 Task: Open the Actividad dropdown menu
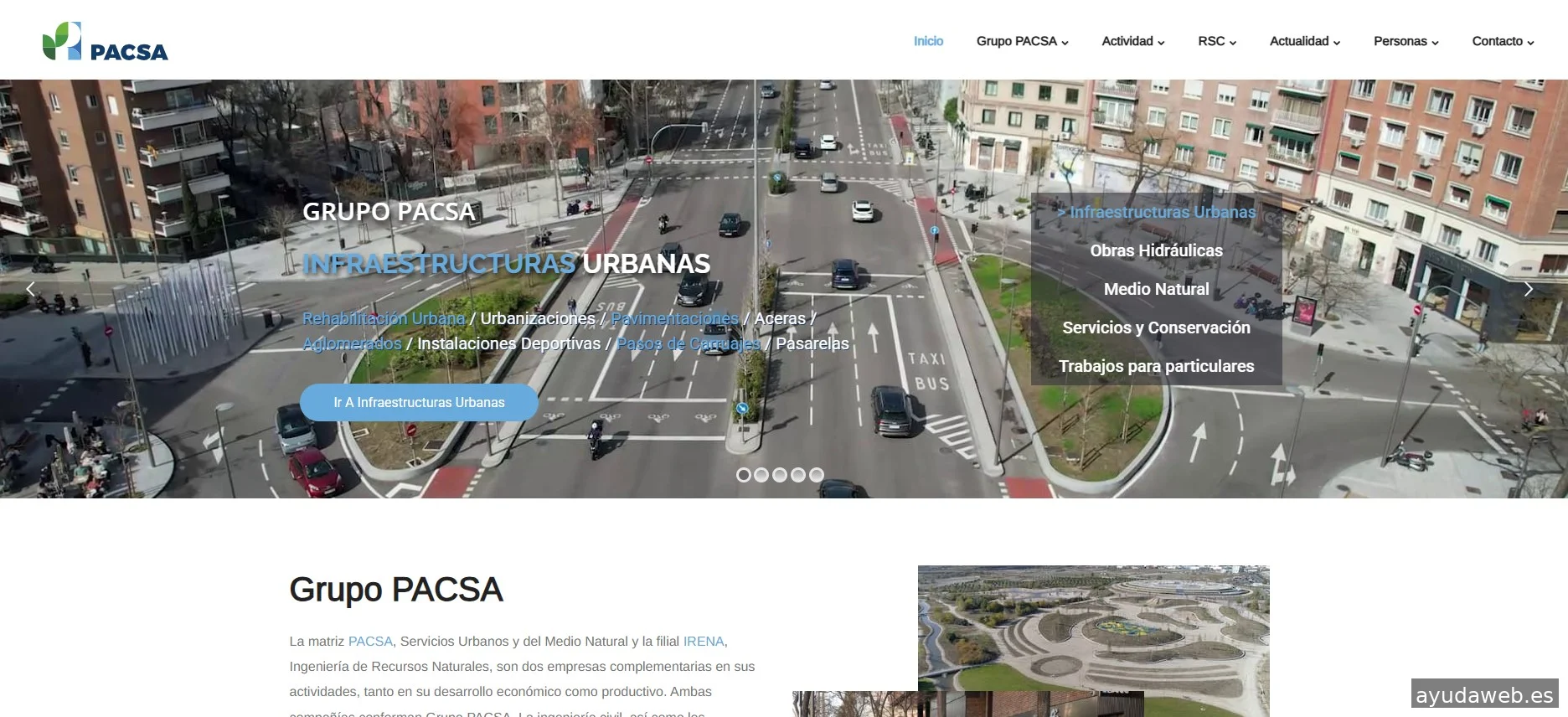click(x=1132, y=41)
